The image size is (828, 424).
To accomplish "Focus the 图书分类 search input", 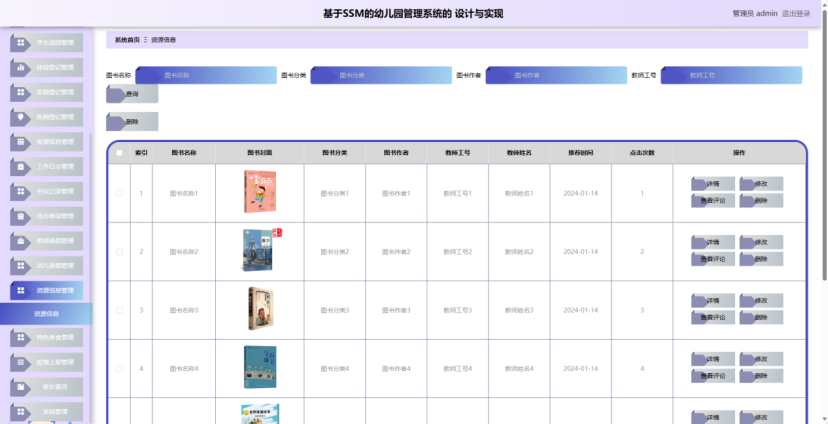I will click(381, 76).
